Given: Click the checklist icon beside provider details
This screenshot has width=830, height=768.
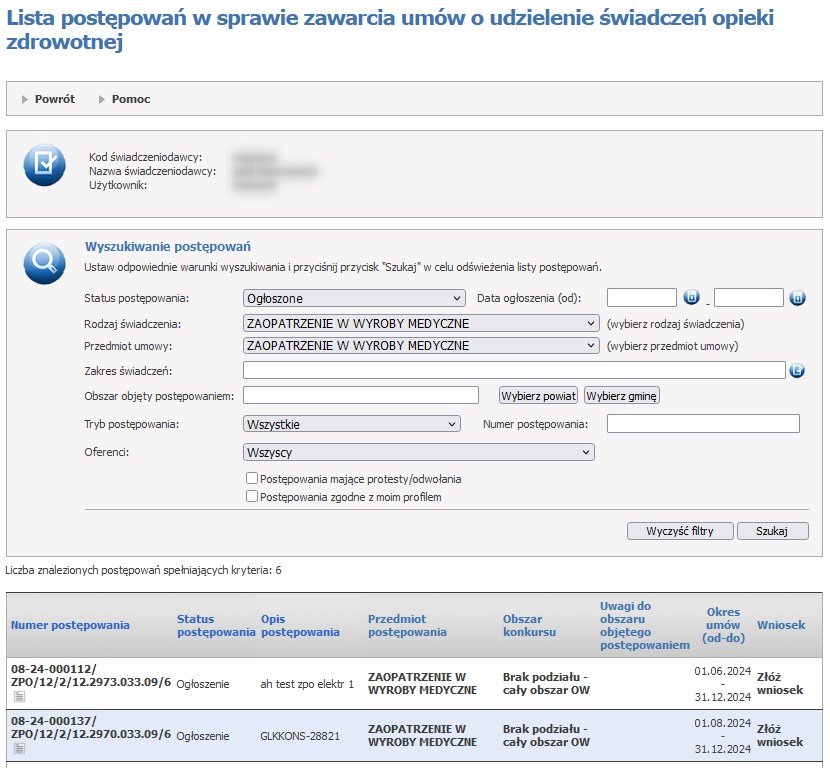Looking at the screenshot, I should point(44,165).
